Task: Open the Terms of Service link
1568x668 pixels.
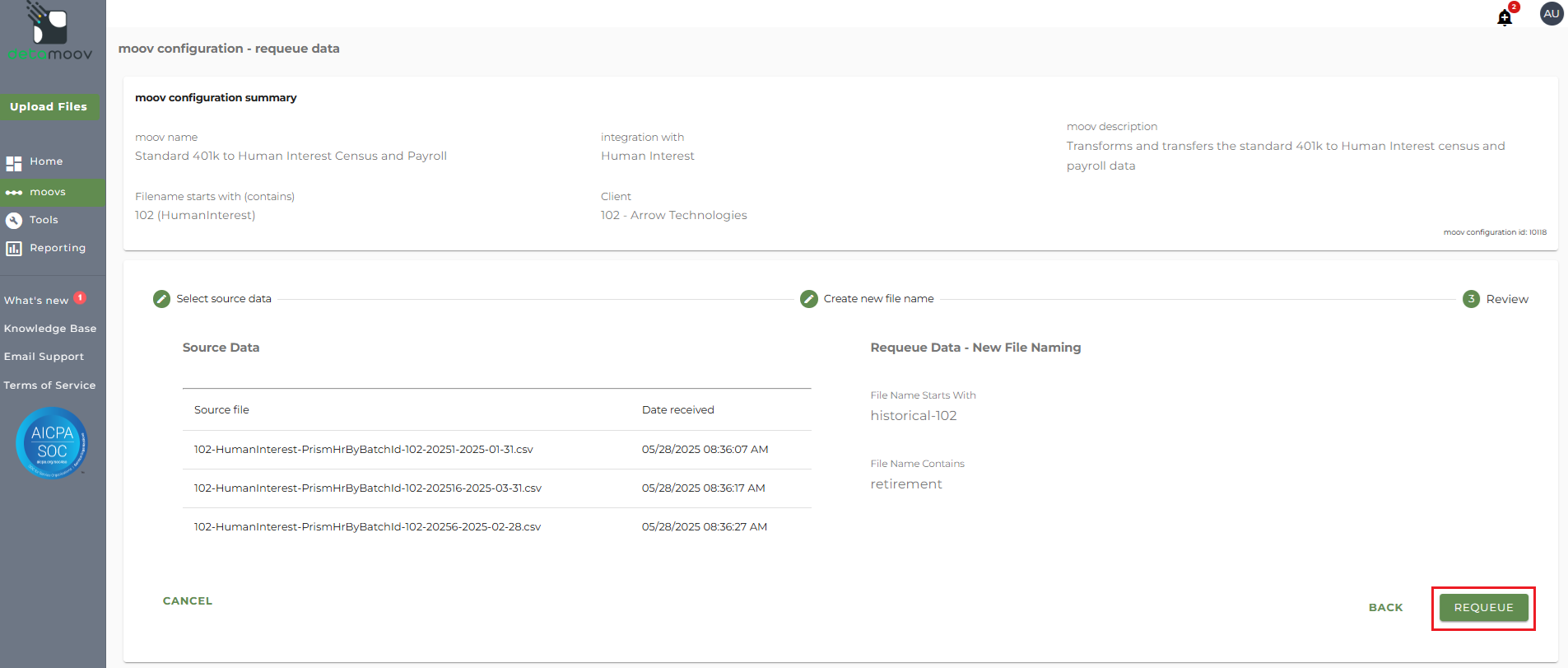Action: [x=49, y=385]
